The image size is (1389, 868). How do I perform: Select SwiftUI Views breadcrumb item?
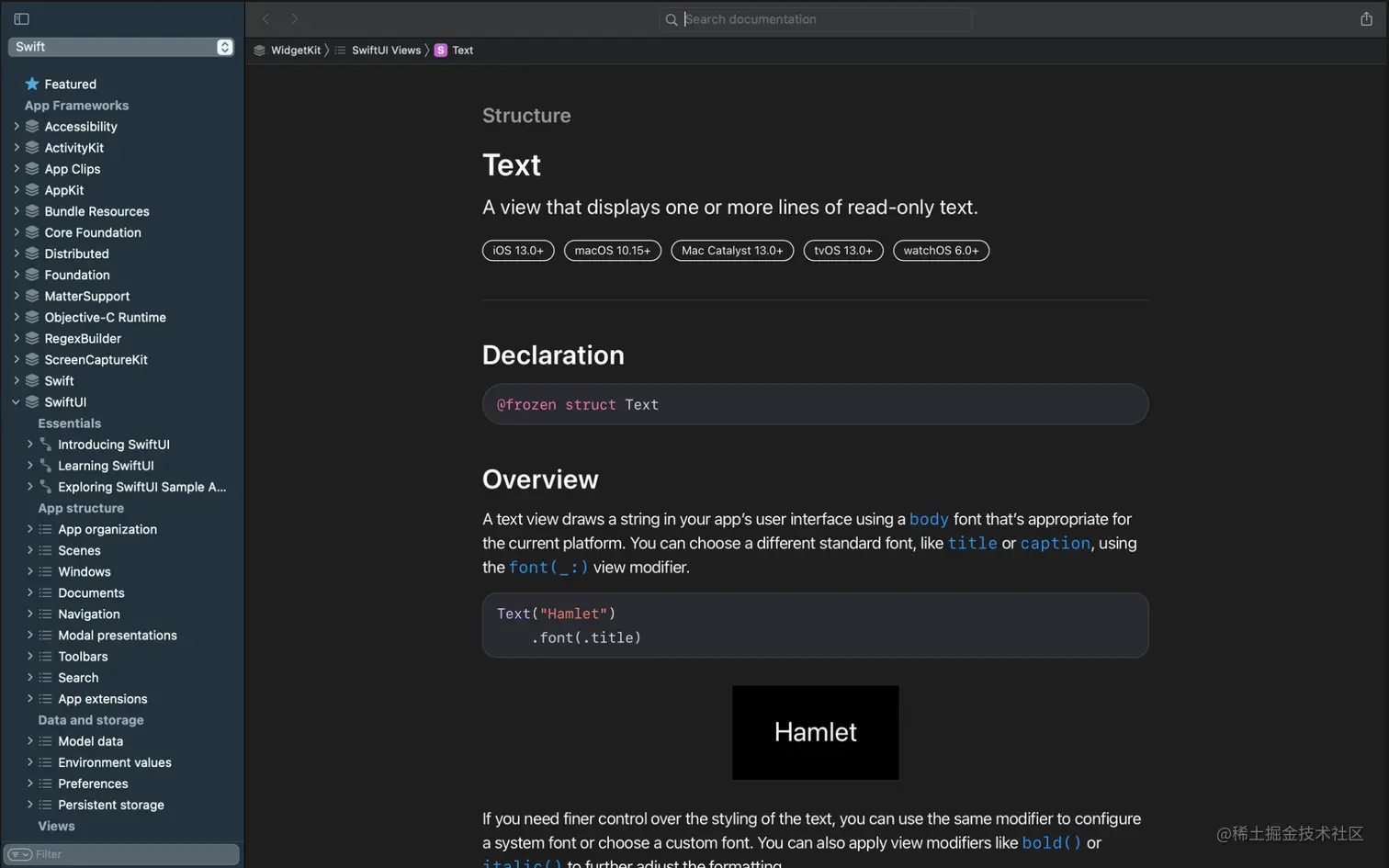coord(386,51)
